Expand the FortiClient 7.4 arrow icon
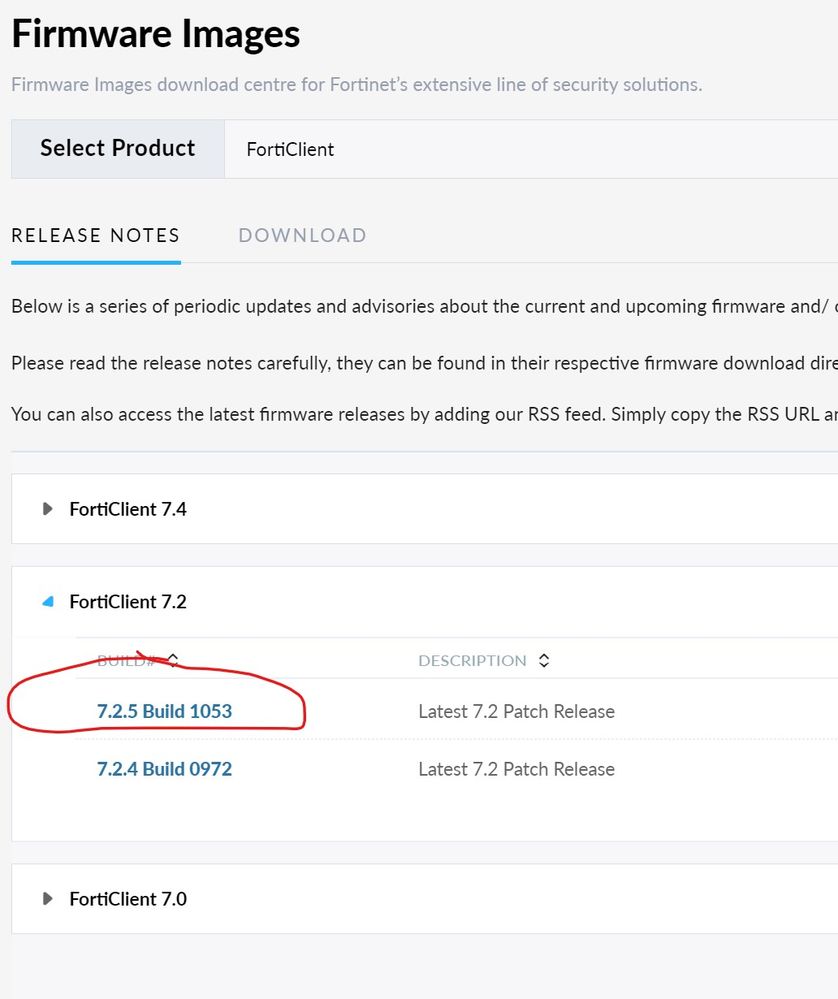Viewport: 838px width, 999px height. click(47, 509)
